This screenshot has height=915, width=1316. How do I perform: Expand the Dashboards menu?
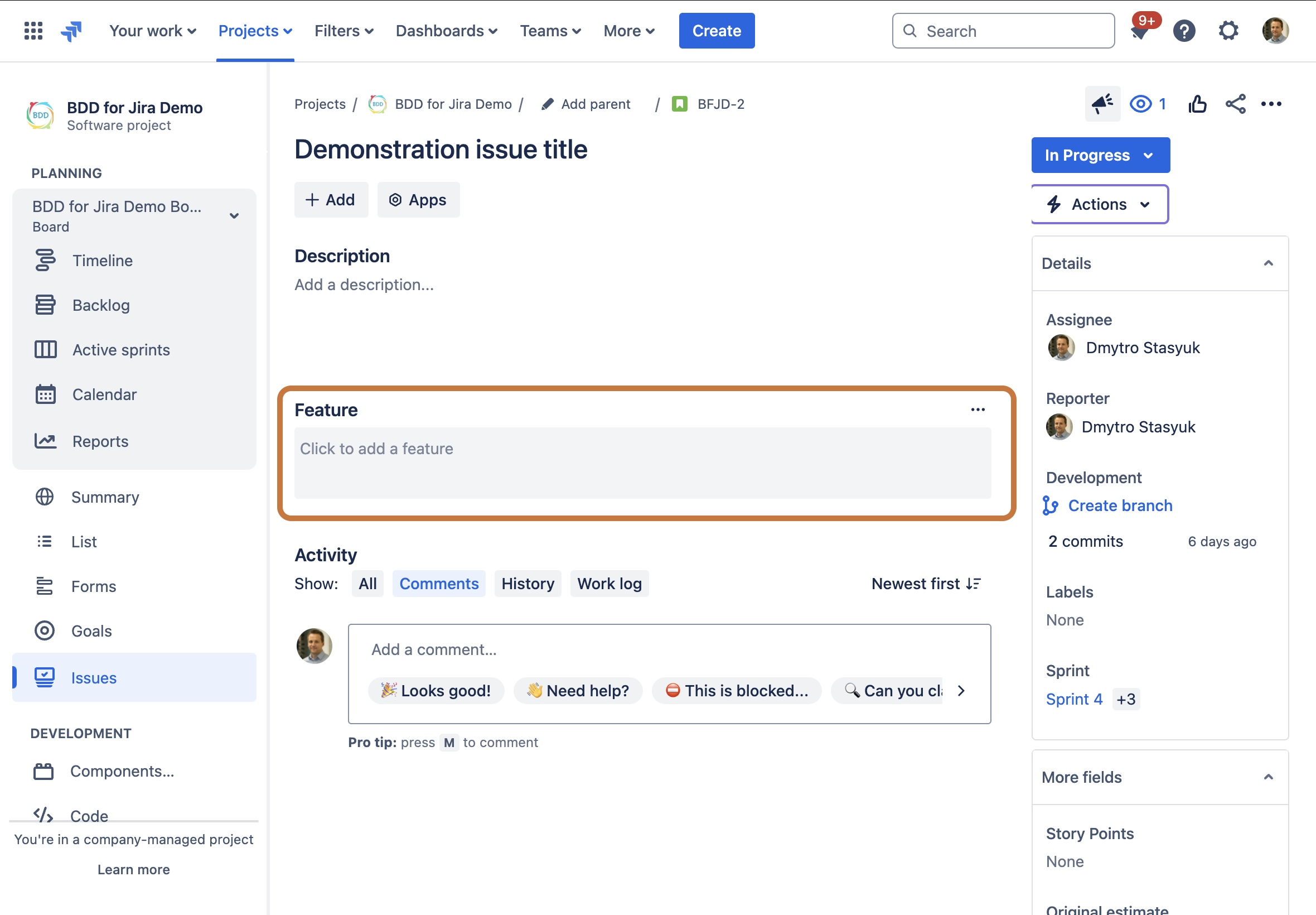pos(446,30)
